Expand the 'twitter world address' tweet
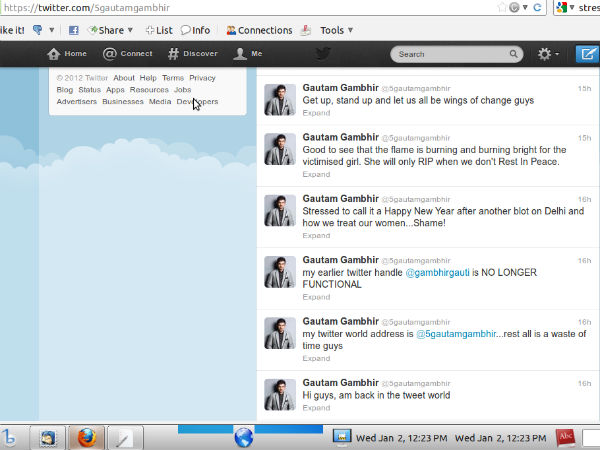This screenshot has height=450, width=600. (x=316, y=359)
